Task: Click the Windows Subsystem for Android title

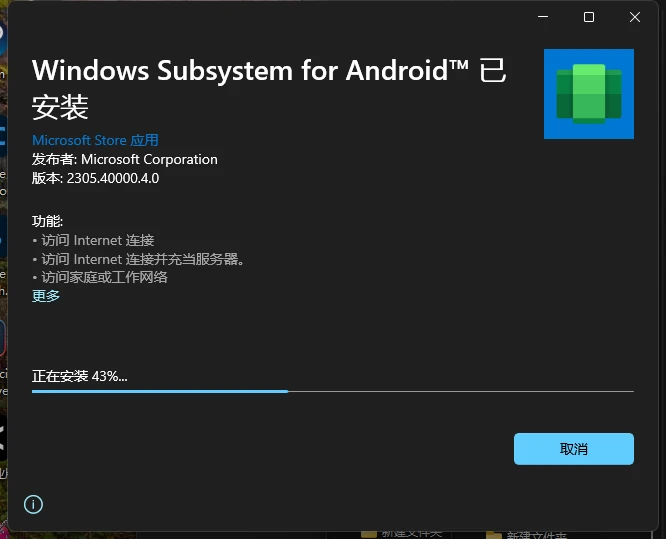Action: click(269, 88)
